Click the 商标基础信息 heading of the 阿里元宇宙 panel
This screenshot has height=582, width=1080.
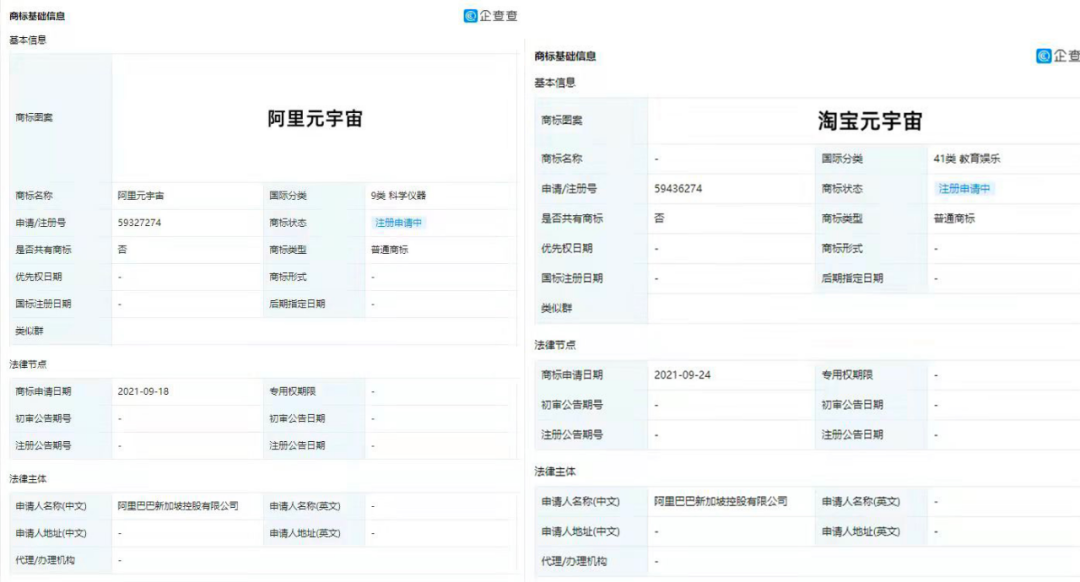point(38,16)
